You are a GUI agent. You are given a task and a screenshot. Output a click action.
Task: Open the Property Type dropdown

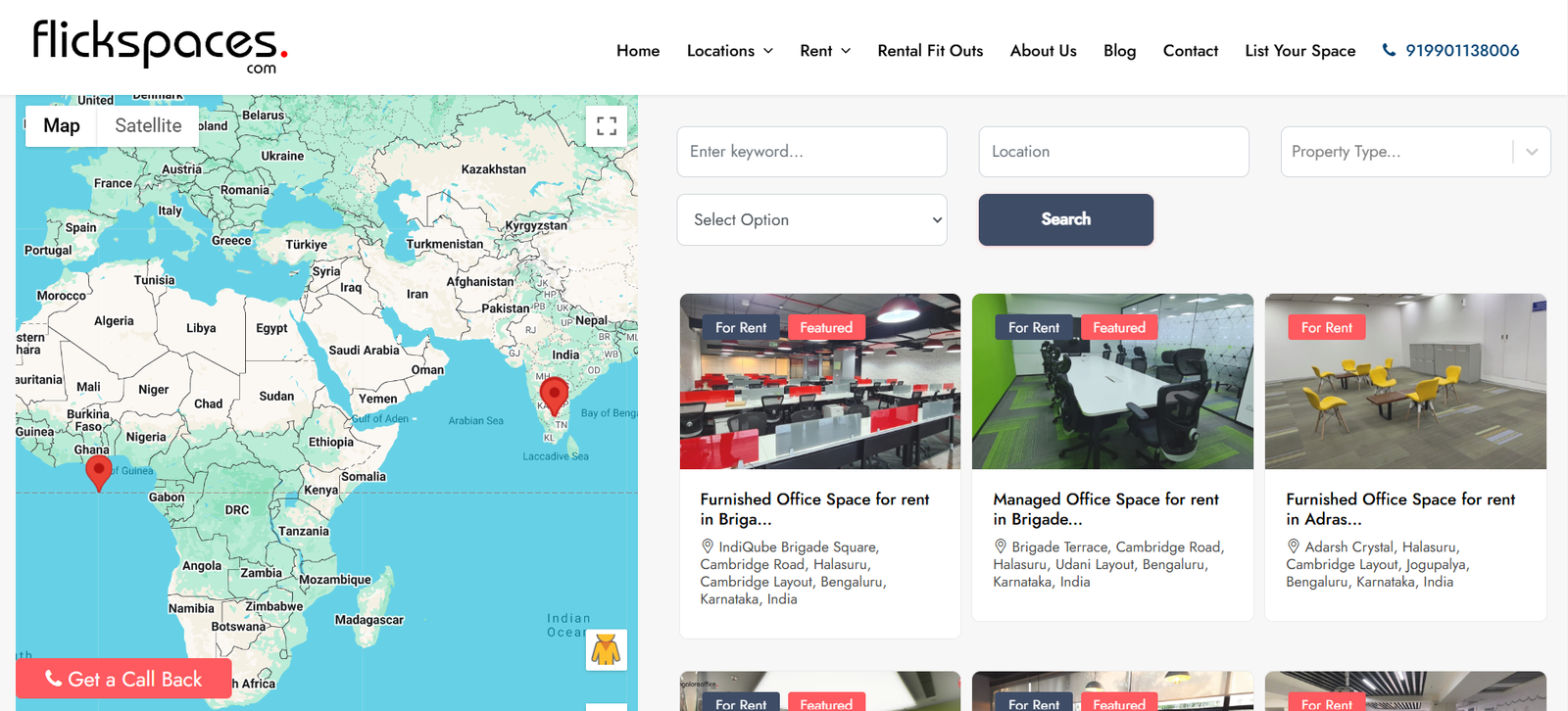click(1414, 152)
